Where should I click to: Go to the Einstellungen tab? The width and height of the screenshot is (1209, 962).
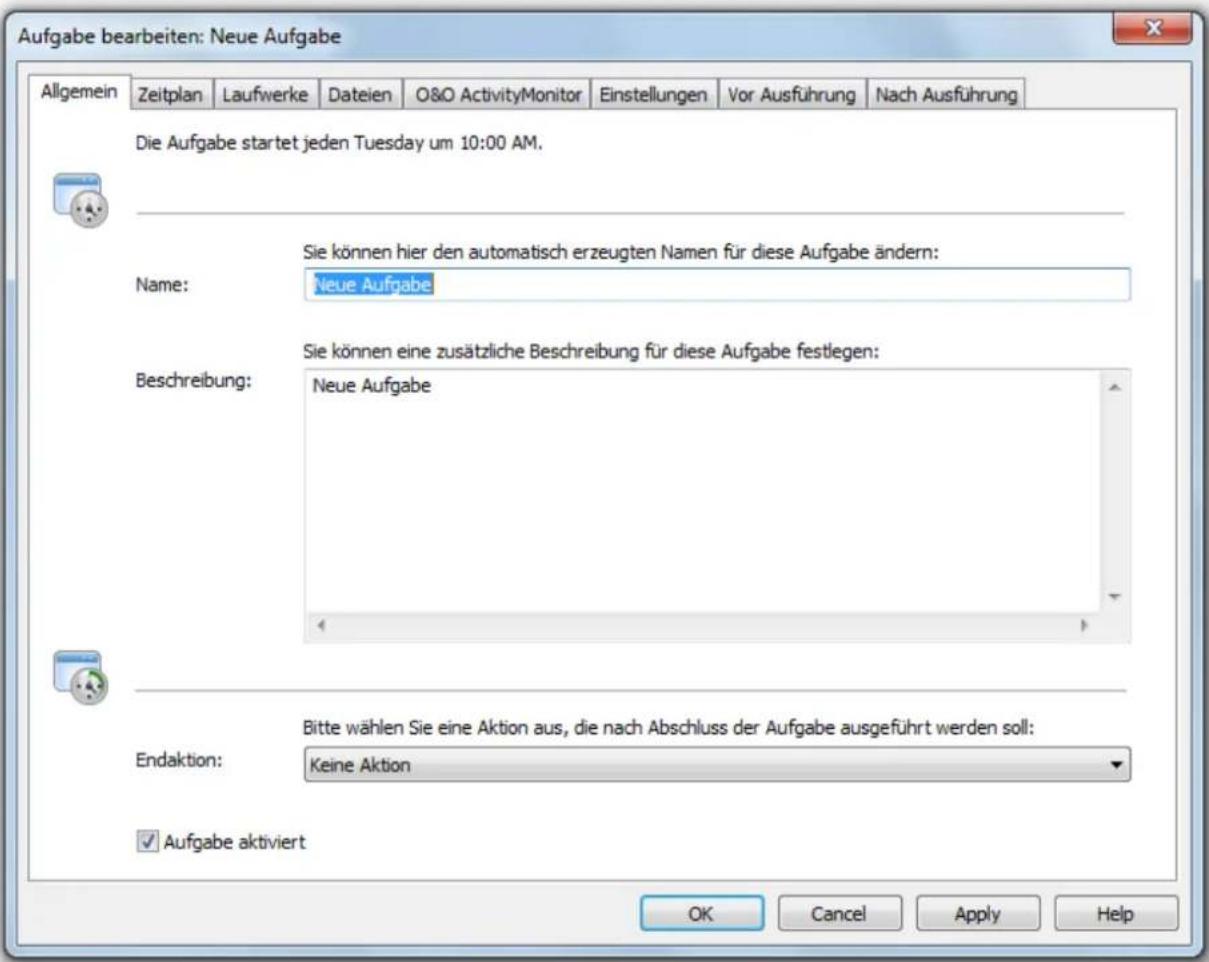tap(654, 95)
